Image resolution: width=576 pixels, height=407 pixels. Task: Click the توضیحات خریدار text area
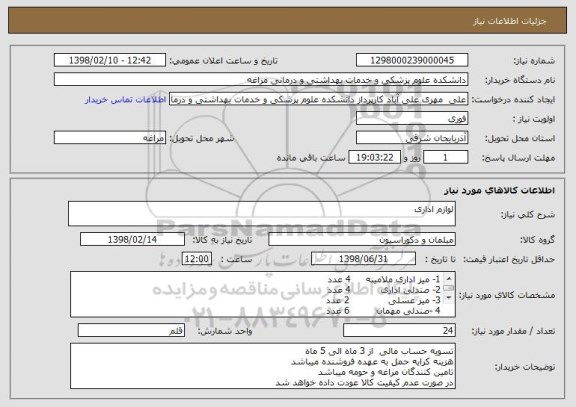[x=263, y=366]
